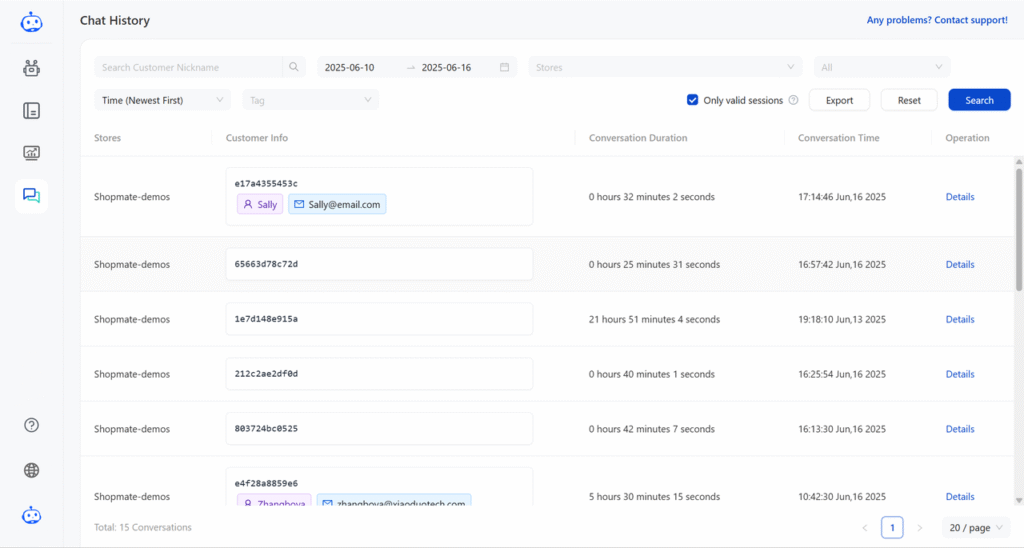
Task: Select page 1 in pagination
Action: click(x=892, y=528)
